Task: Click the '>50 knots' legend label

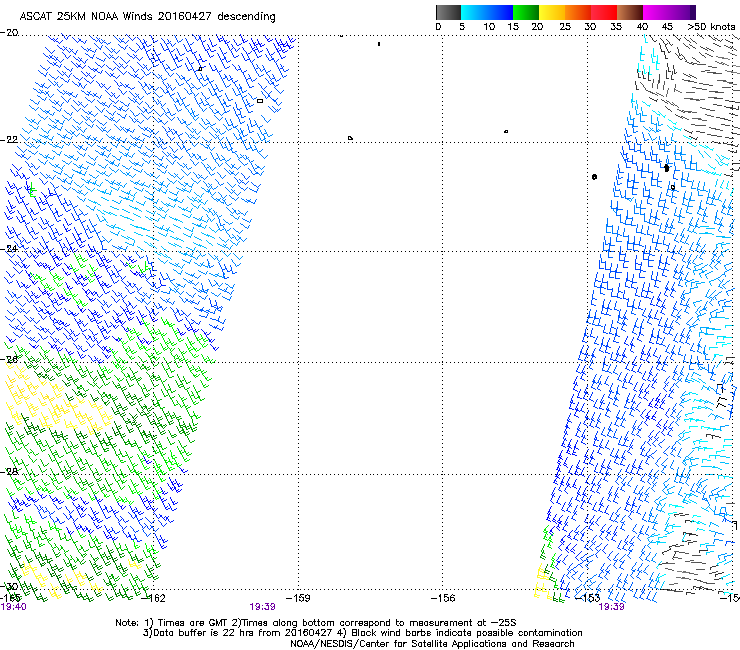Action: pyautogui.click(x=711, y=27)
